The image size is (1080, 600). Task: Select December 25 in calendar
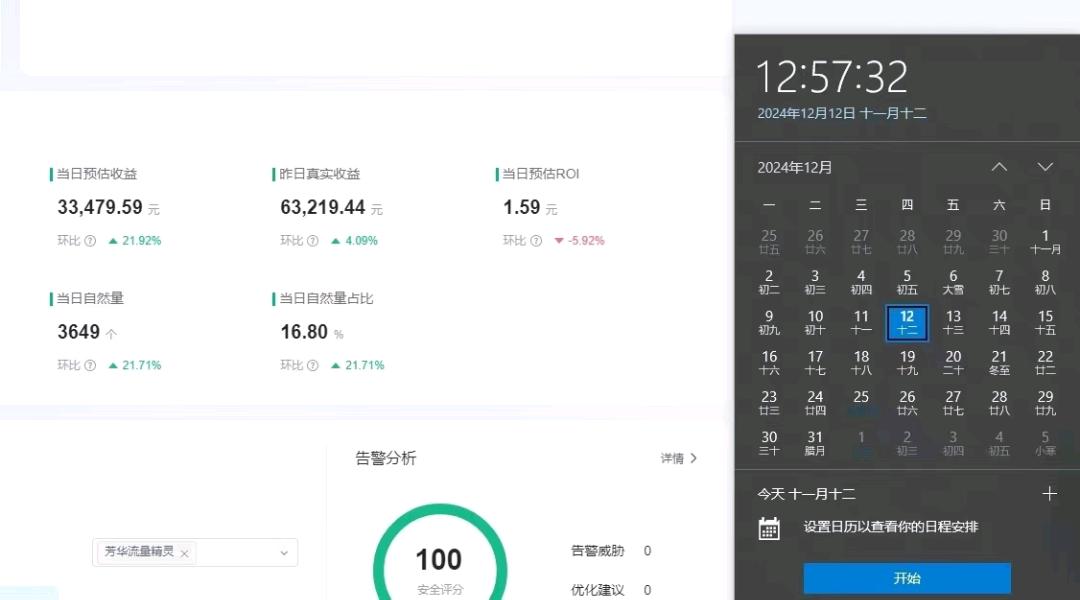(861, 402)
